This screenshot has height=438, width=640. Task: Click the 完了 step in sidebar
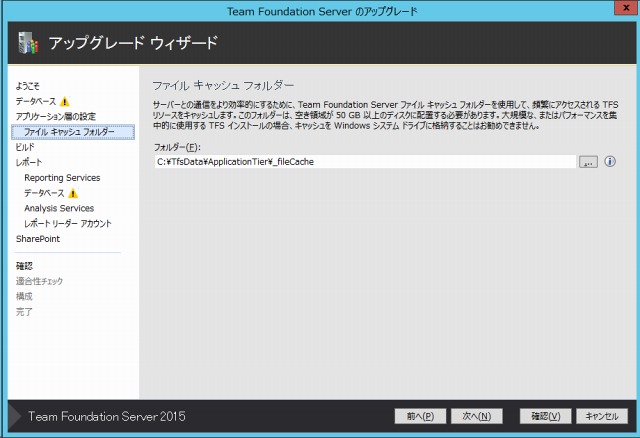[x=24, y=312]
